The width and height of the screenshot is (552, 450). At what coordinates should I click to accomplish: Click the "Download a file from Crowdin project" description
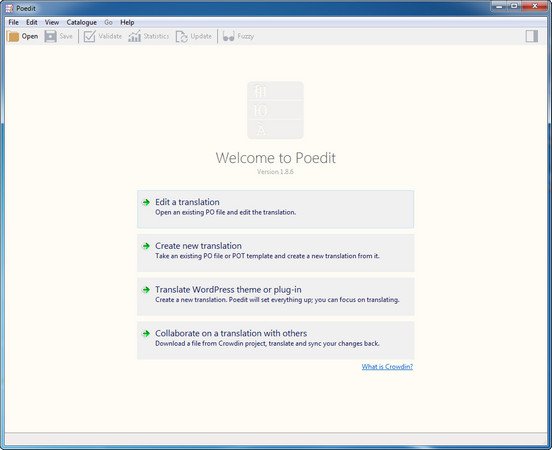(267, 343)
